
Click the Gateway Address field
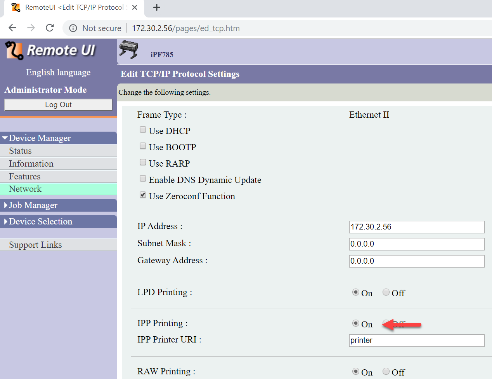[x=417, y=261]
